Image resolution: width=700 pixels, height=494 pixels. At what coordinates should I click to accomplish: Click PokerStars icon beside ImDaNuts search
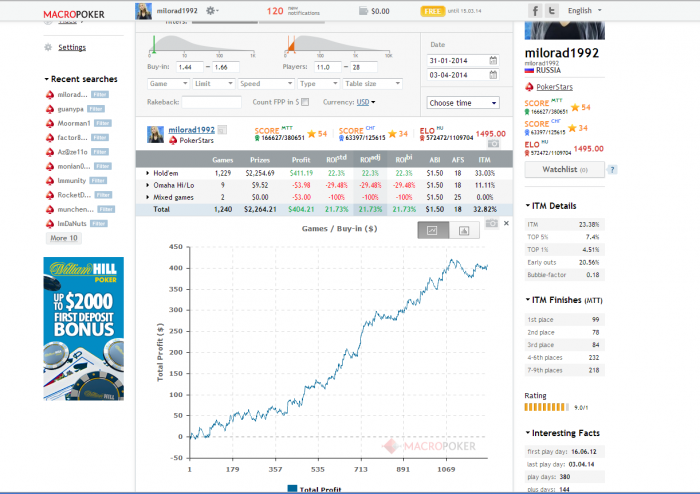[x=50, y=224]
